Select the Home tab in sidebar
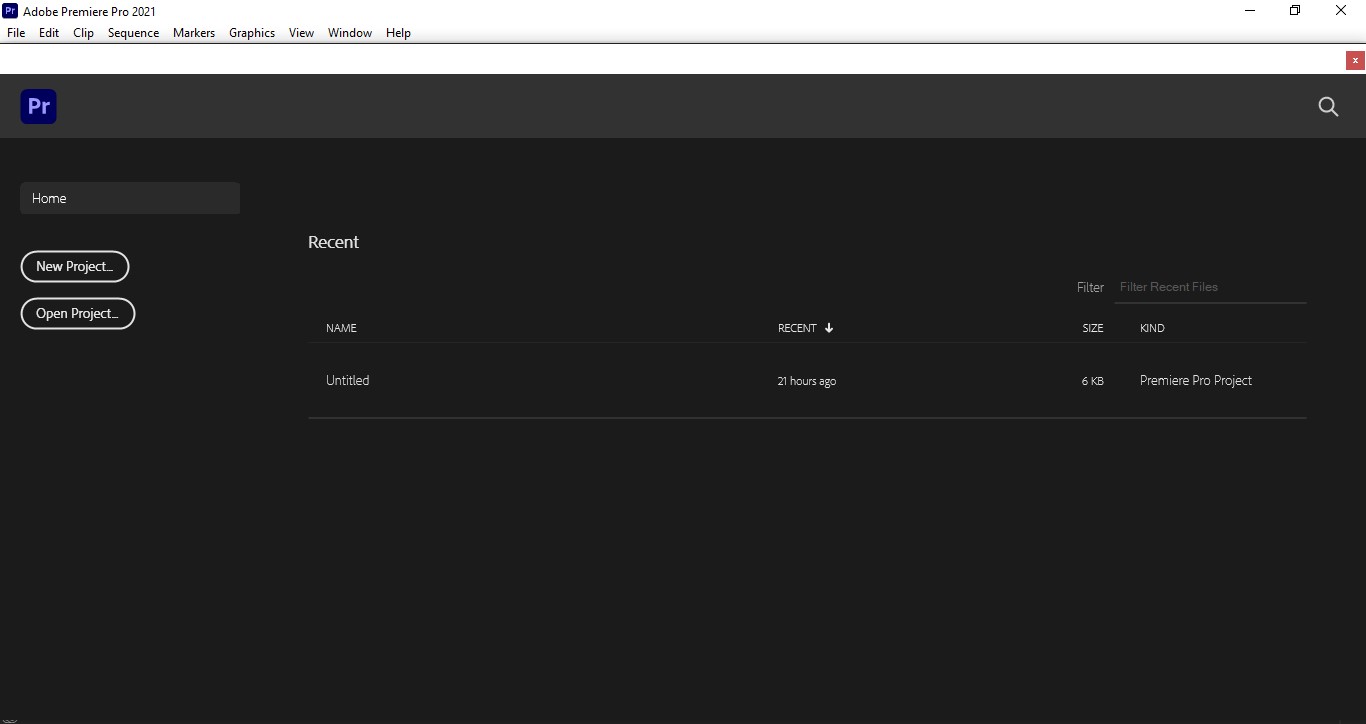1366x724 pixels. click(x=130, y=198)
